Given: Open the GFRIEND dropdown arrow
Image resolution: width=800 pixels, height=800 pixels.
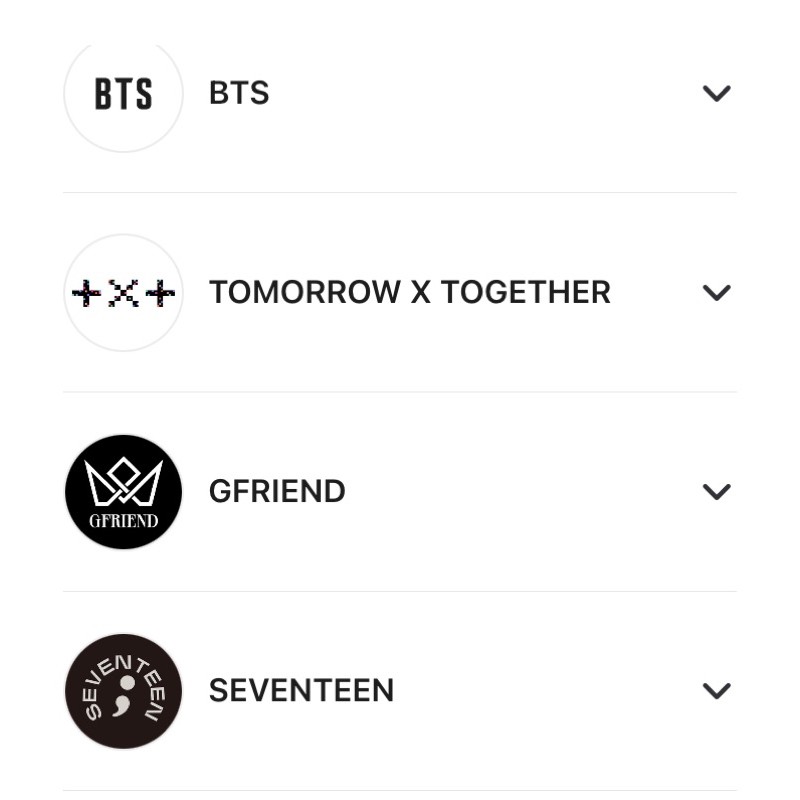Looking at the screenshot, I should pyautogui.click(x=716, y=491).
